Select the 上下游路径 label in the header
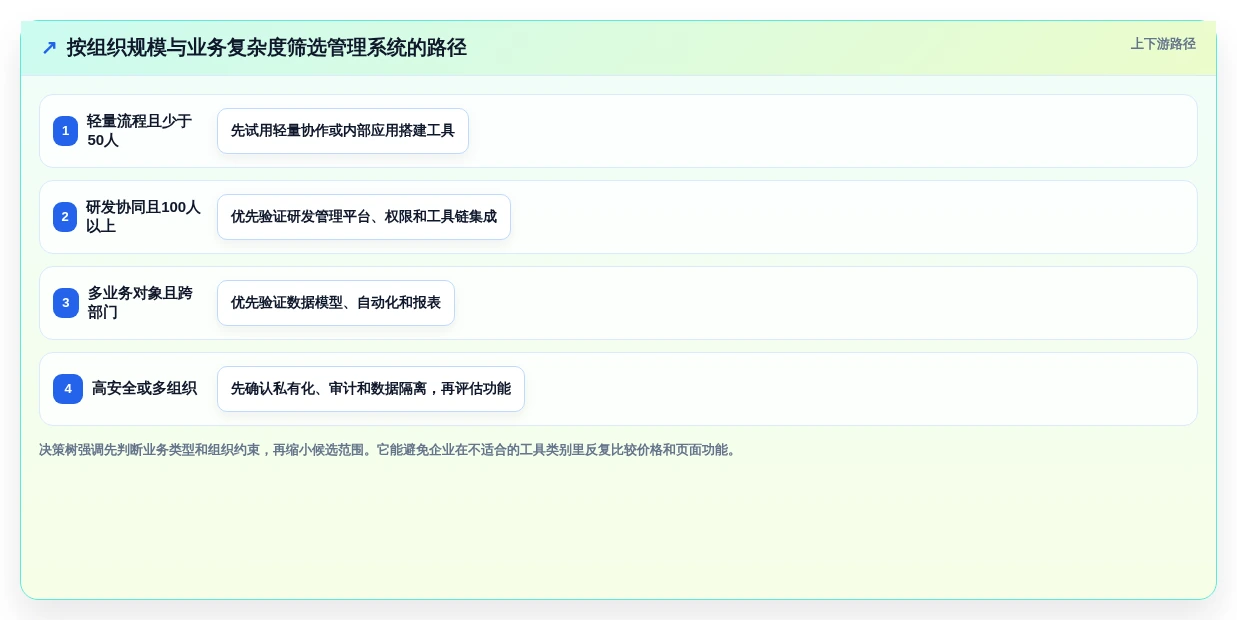This screenshot has width=1237, height=620. tap(1163, 44)
